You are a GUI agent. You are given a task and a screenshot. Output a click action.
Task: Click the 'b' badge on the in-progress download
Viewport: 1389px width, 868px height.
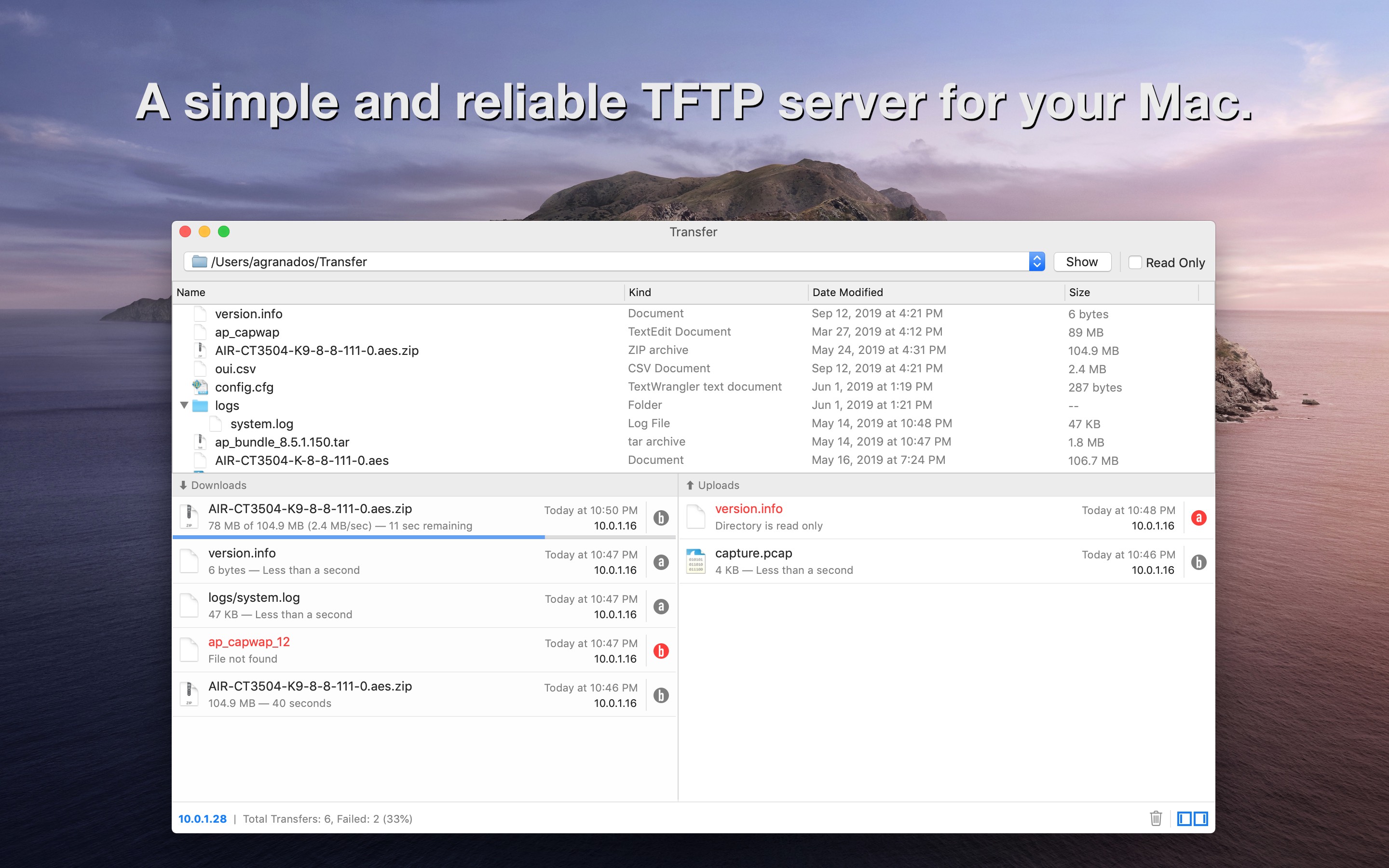click(661, 518)
